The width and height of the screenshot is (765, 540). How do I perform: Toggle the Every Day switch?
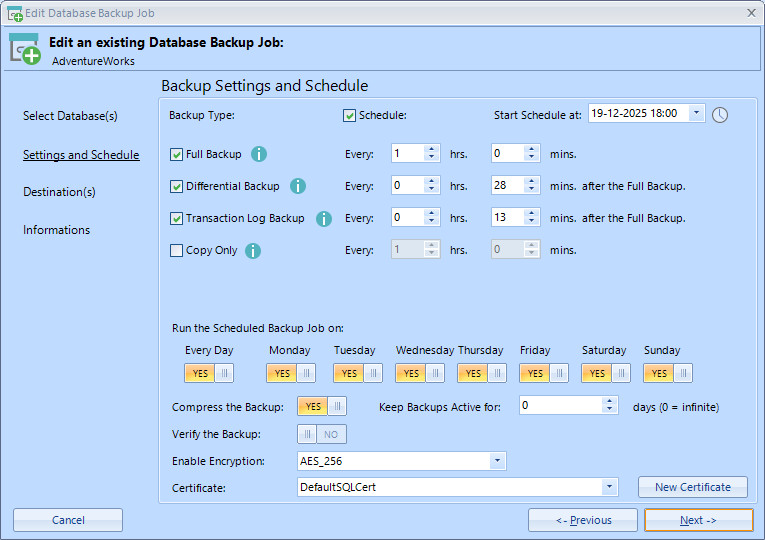209,373
